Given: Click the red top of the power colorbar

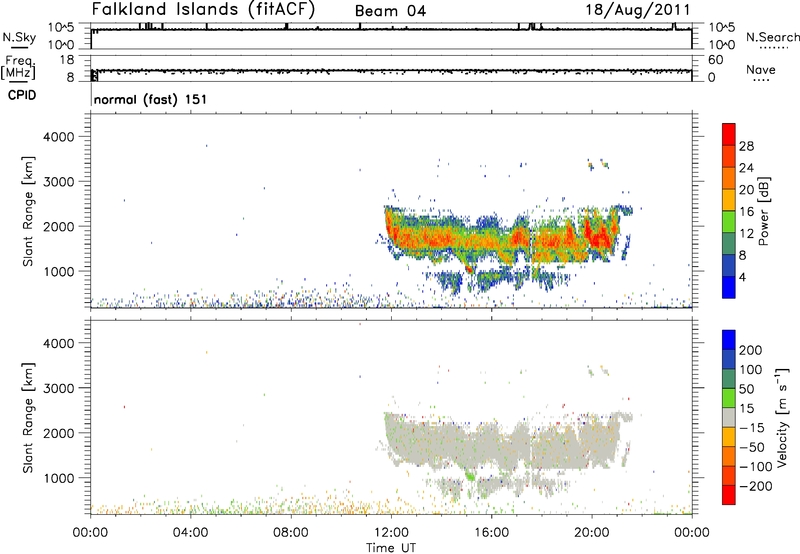Looking at the screenshot, I should (x=729, y=134).
